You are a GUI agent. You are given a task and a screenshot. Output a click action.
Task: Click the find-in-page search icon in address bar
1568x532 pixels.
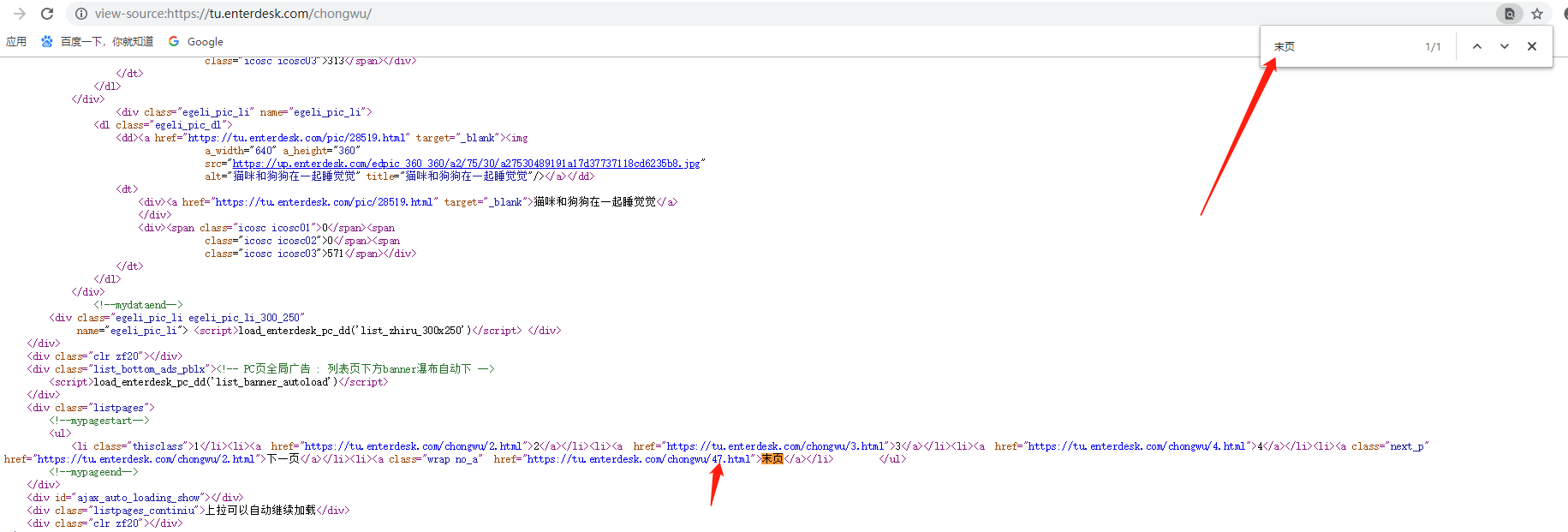click(1510, 14)
